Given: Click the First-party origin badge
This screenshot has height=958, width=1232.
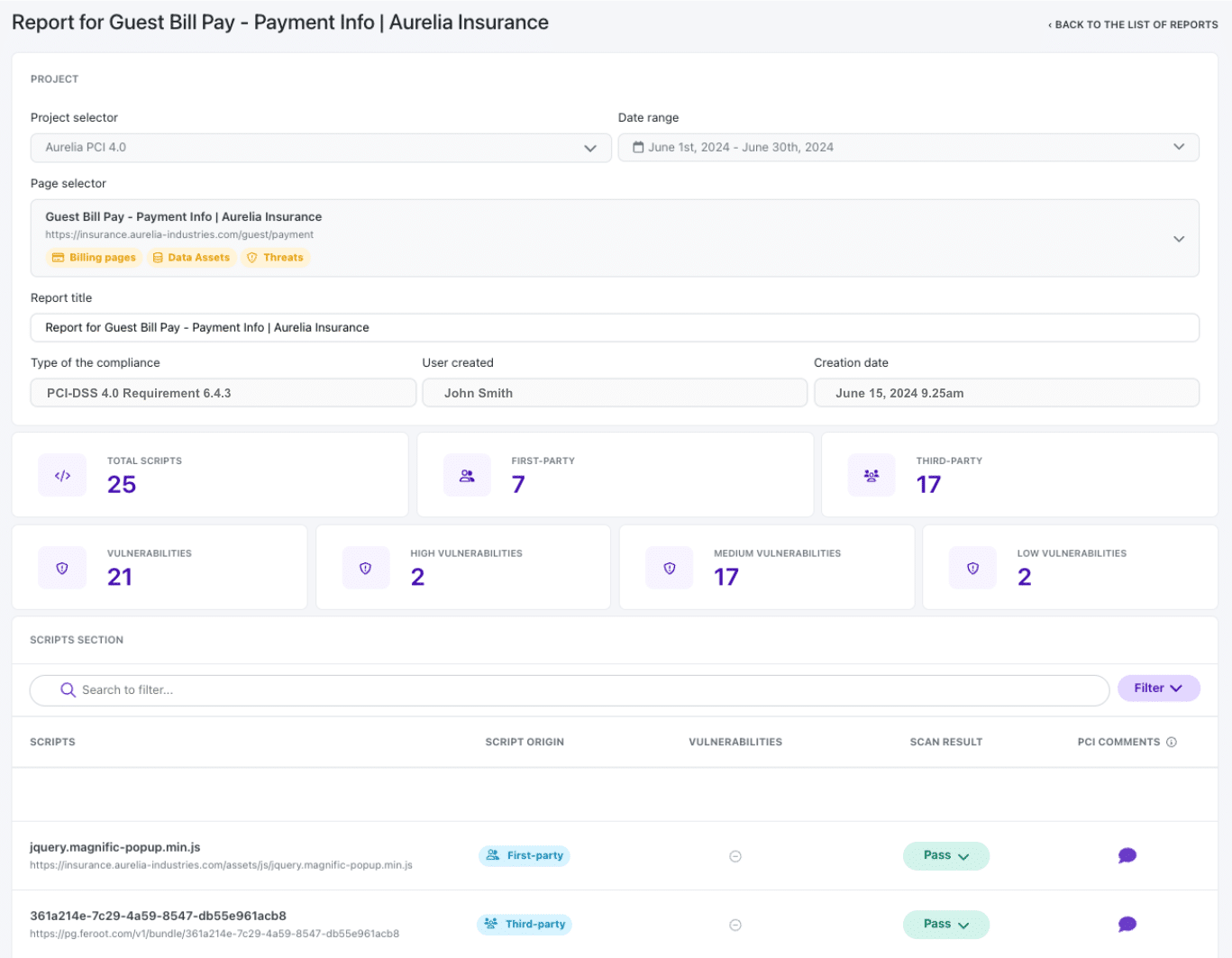Looking at the screenshot, I should pos(525,855).
